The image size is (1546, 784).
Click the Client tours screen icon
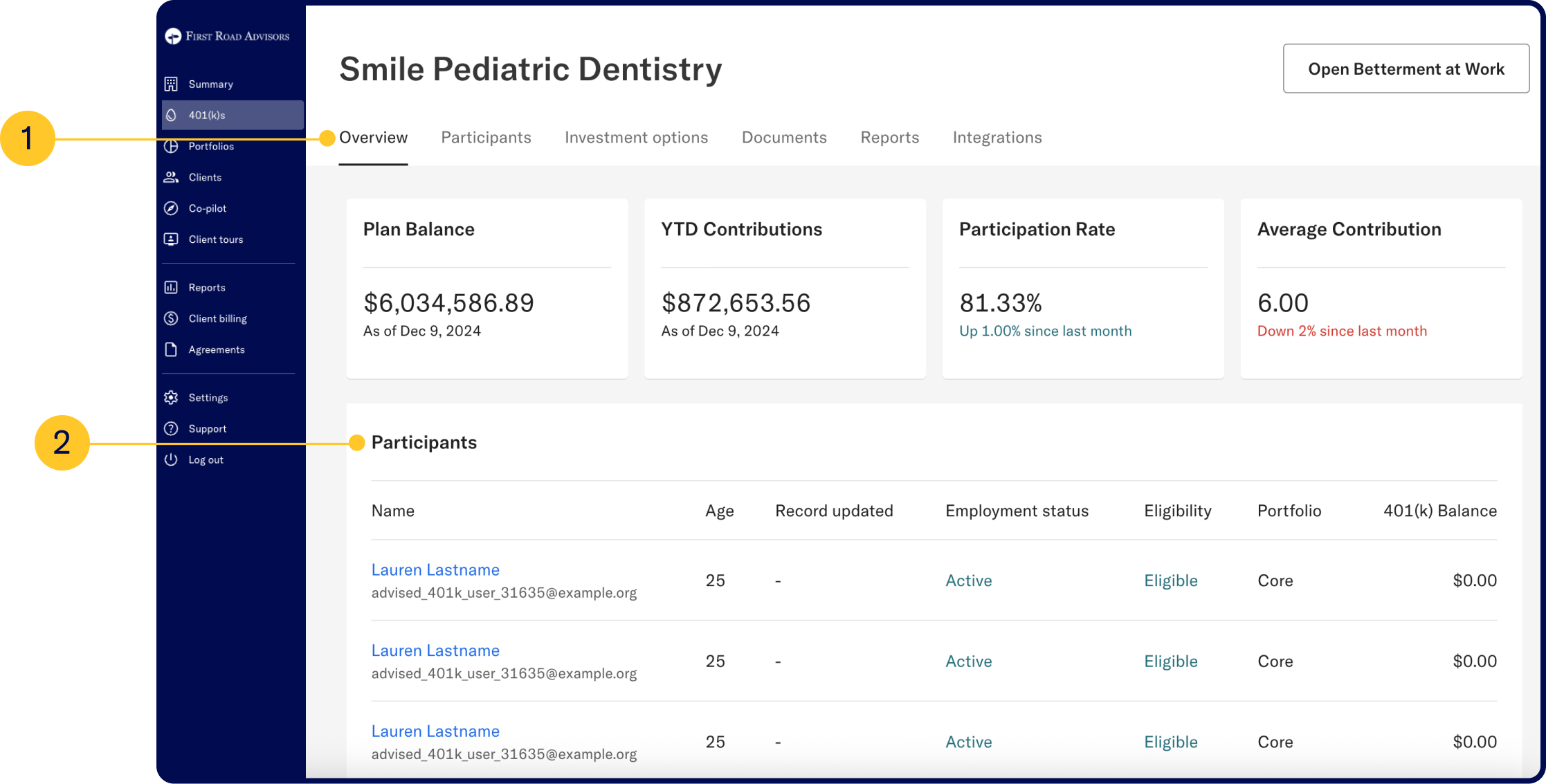click(x=171, y=239)
